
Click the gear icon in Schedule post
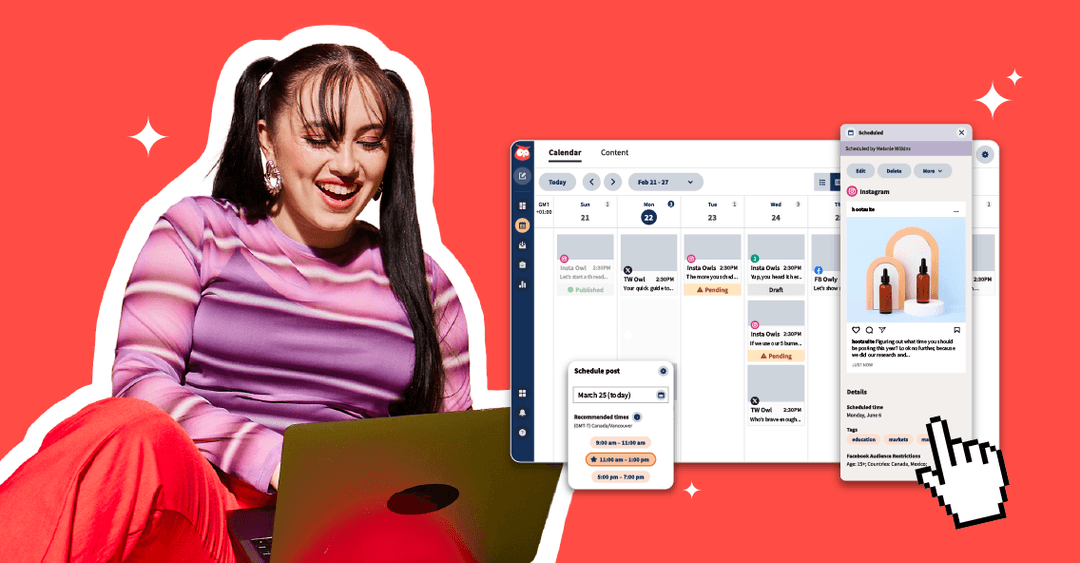point(662,371)
